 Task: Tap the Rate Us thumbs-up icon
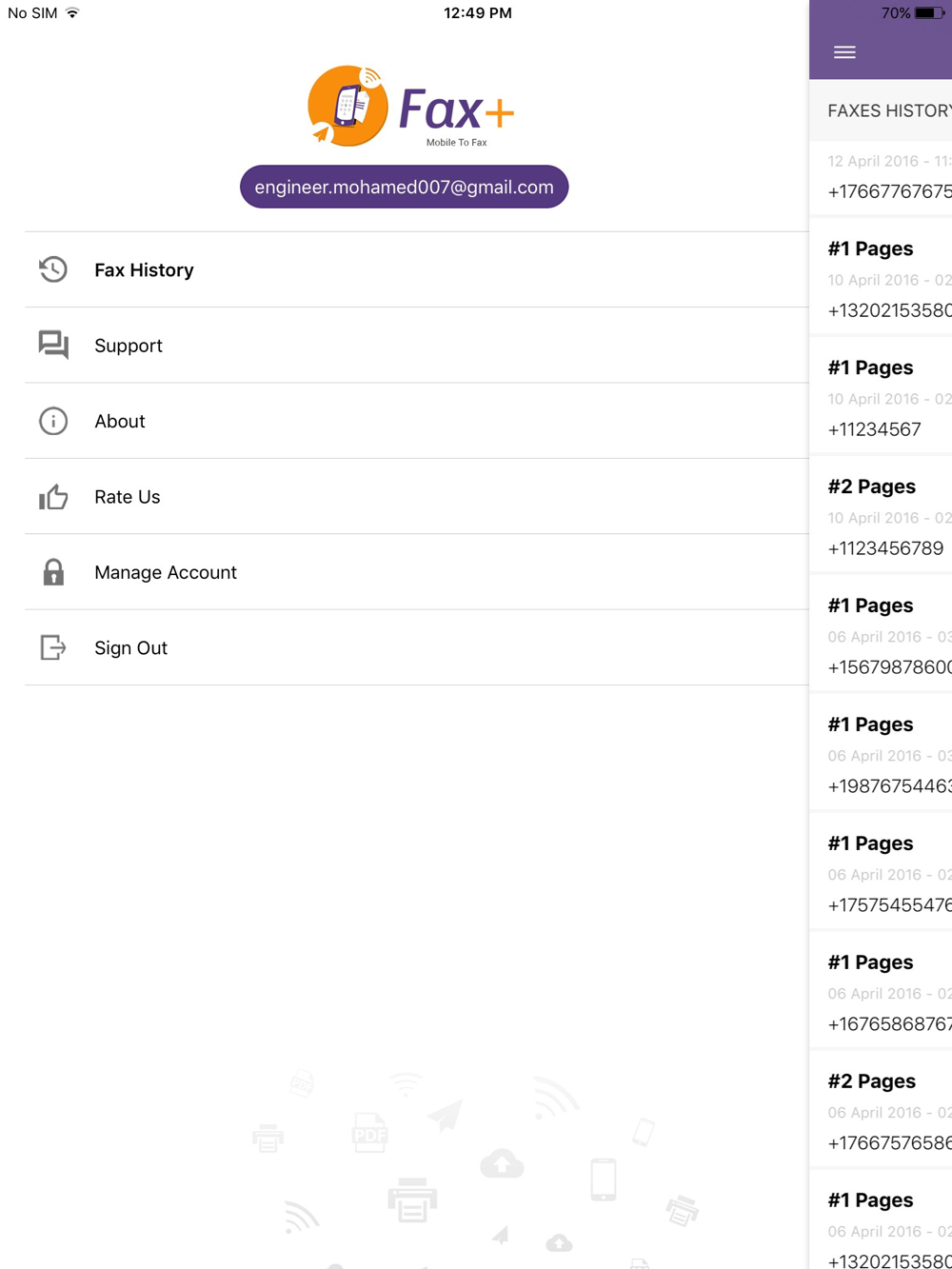[53, 496]
